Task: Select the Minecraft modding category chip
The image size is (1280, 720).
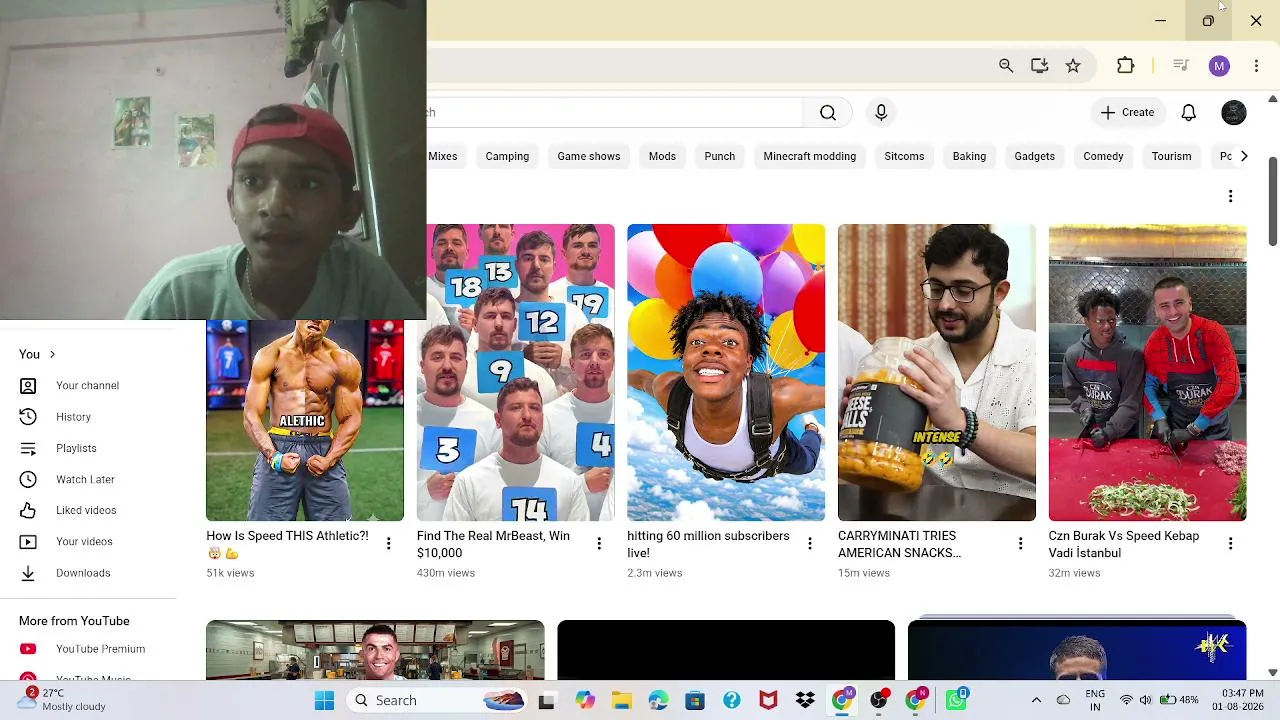Action: [810, 156]
